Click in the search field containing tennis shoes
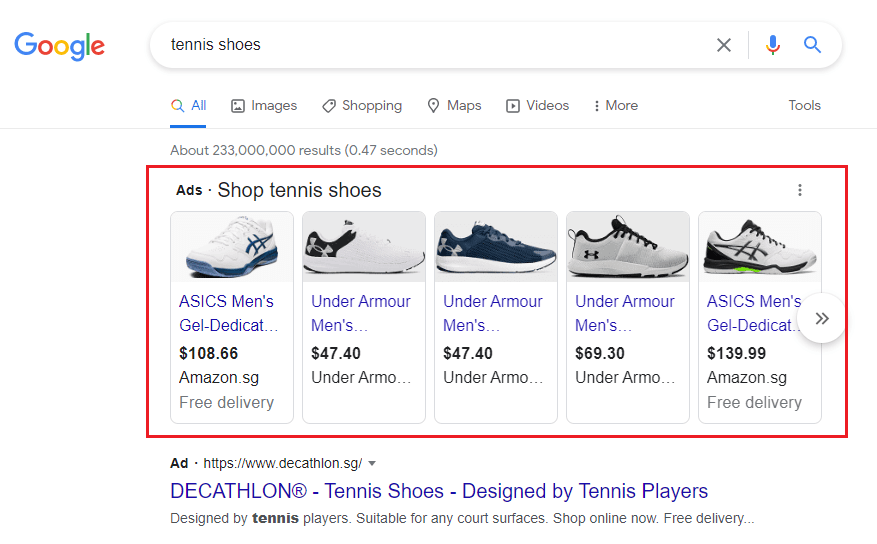Screen dimensions: 877x544 [430, 45]
